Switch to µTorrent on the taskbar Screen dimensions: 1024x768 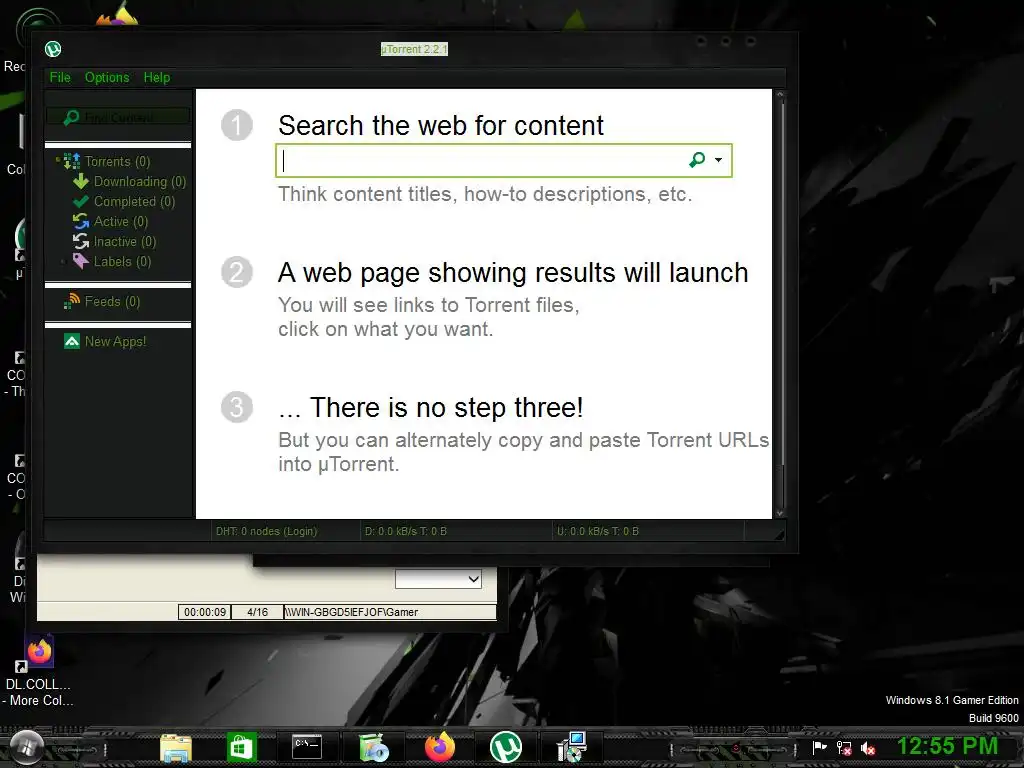[506, 747]
